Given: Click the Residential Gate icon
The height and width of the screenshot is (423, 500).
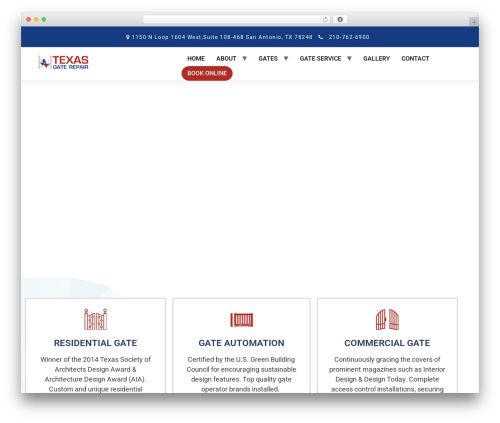Looking at the screenshot, I should (96, 319).
